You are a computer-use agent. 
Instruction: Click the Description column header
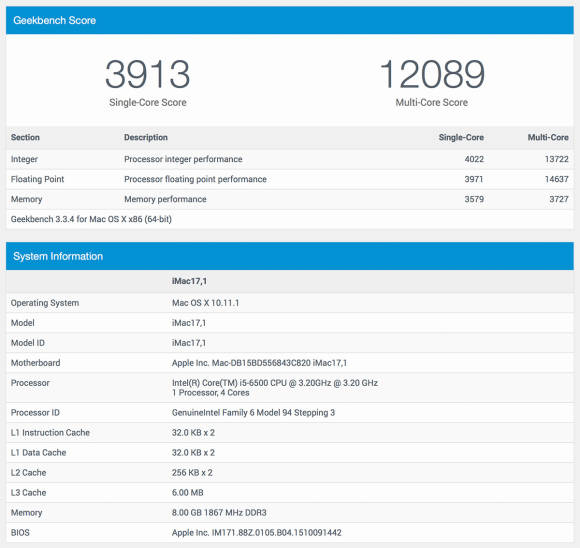(146, 137)
